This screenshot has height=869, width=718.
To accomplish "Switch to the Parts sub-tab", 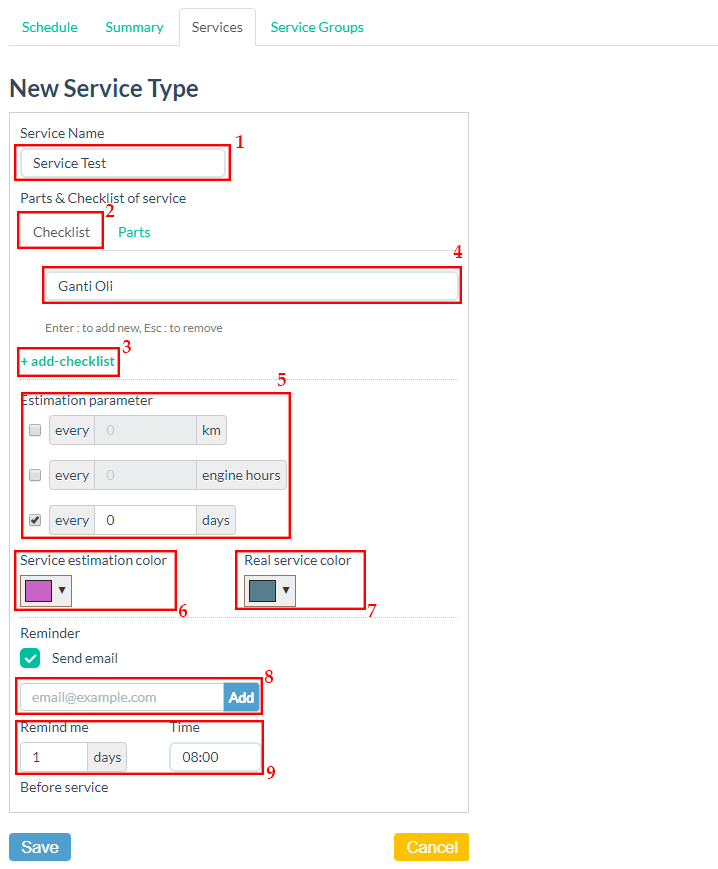I will [134, 232].
